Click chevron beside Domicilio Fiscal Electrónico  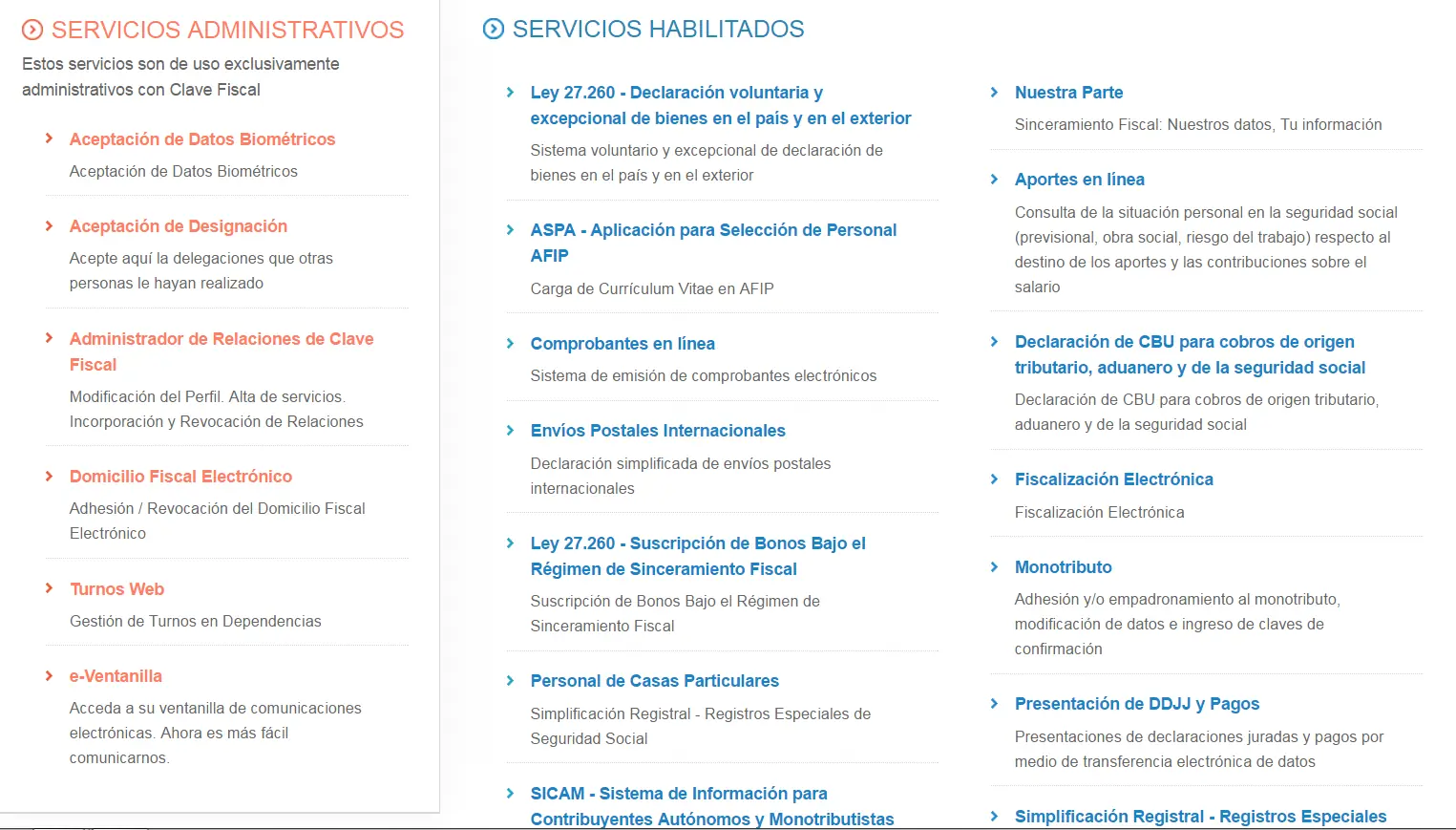pyautogui.click(x=49, y=476)
